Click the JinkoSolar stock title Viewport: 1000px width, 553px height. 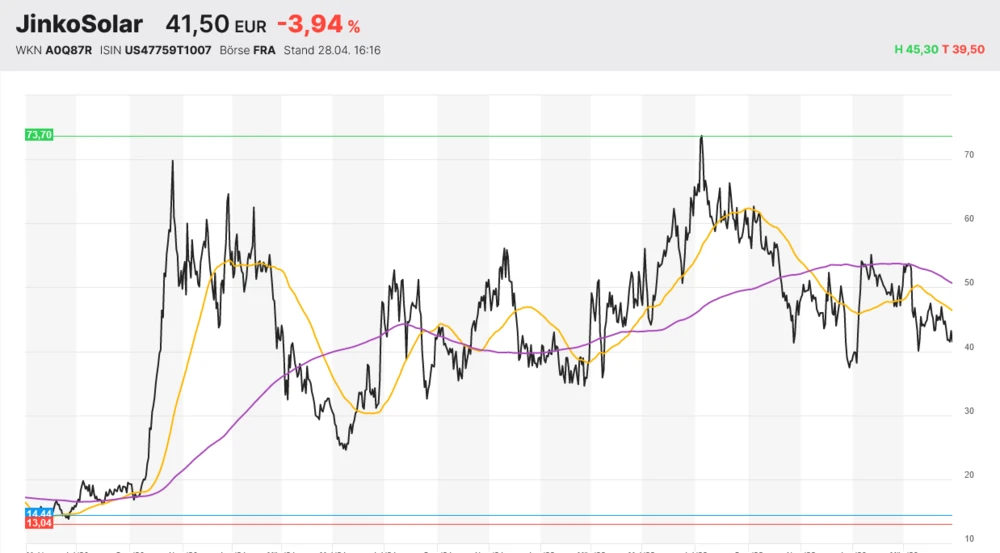pyautogui.click(x=80, y=24)
